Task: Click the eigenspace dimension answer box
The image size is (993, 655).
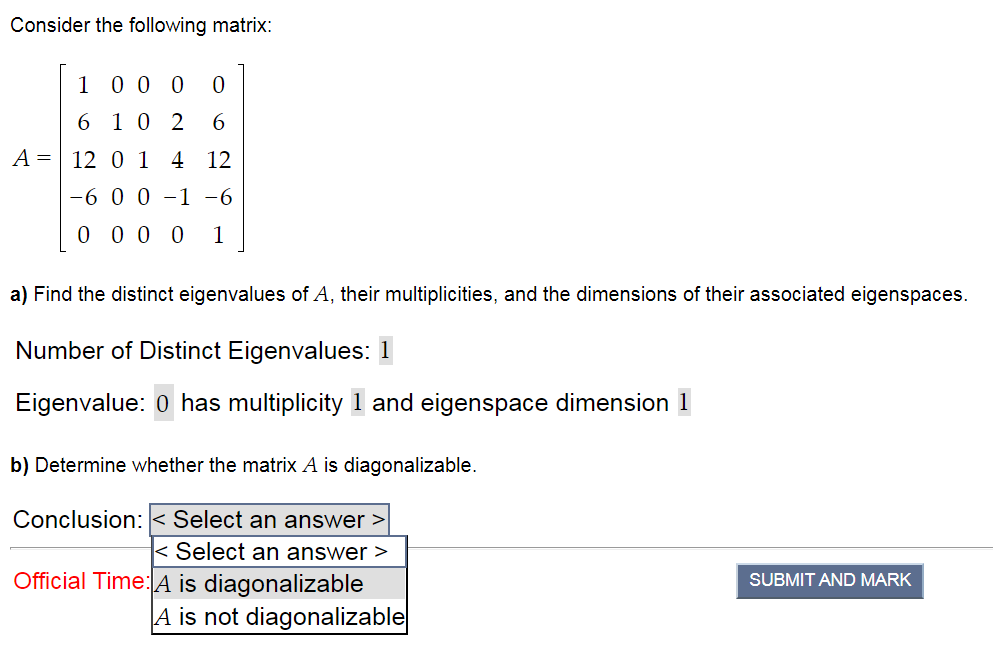Action: coord(683,402)
